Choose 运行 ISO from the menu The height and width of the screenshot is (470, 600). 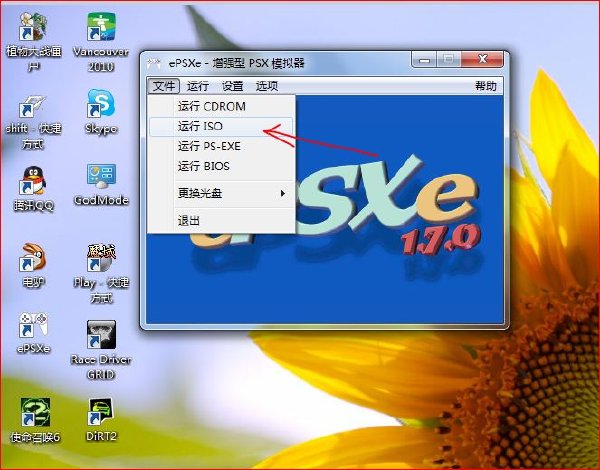click(221, 126)
